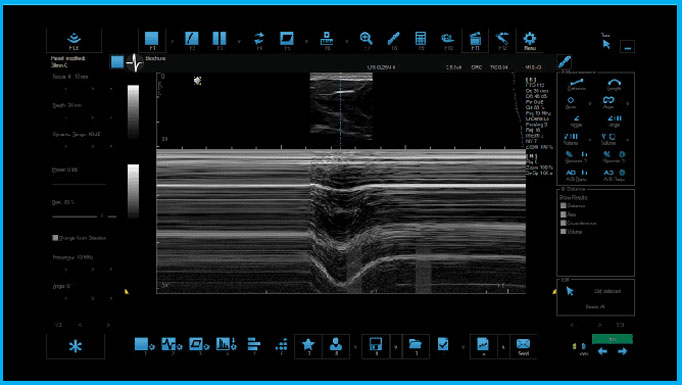The image size is (682, 385).
Task: Toggle the Area show results checkbox
Action: point(564,214)
